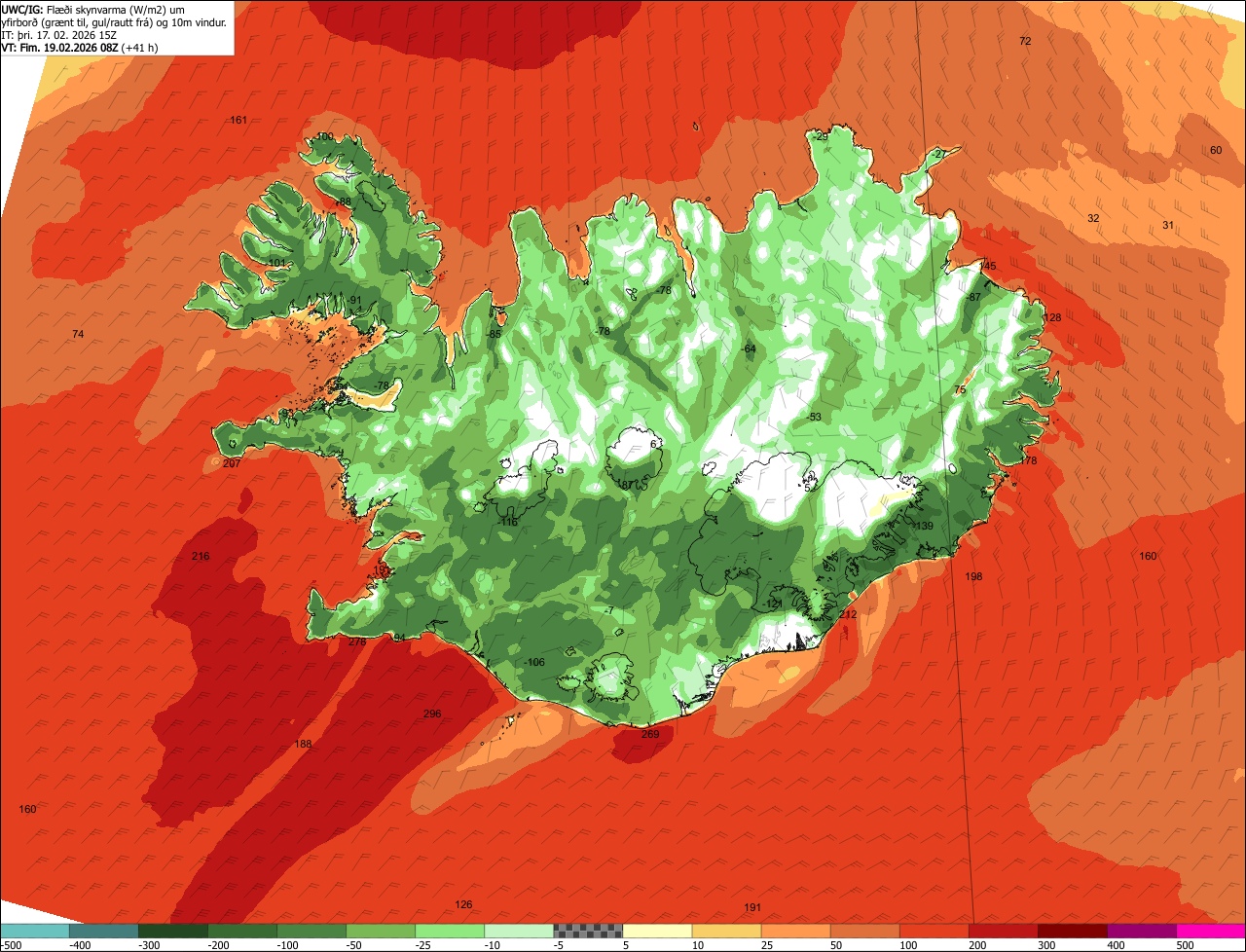Select the land value -87
Viewport: 1246px width, 952px height.
click(x=972, y=297)
